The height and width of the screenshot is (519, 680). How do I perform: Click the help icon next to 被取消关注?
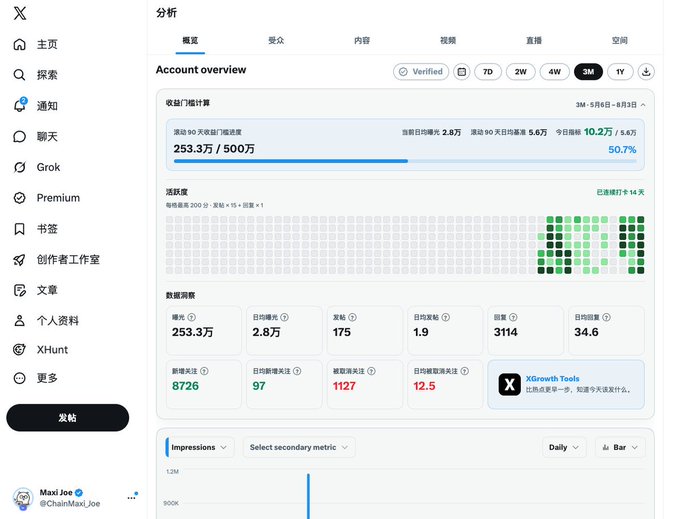(x=372, y=371)
